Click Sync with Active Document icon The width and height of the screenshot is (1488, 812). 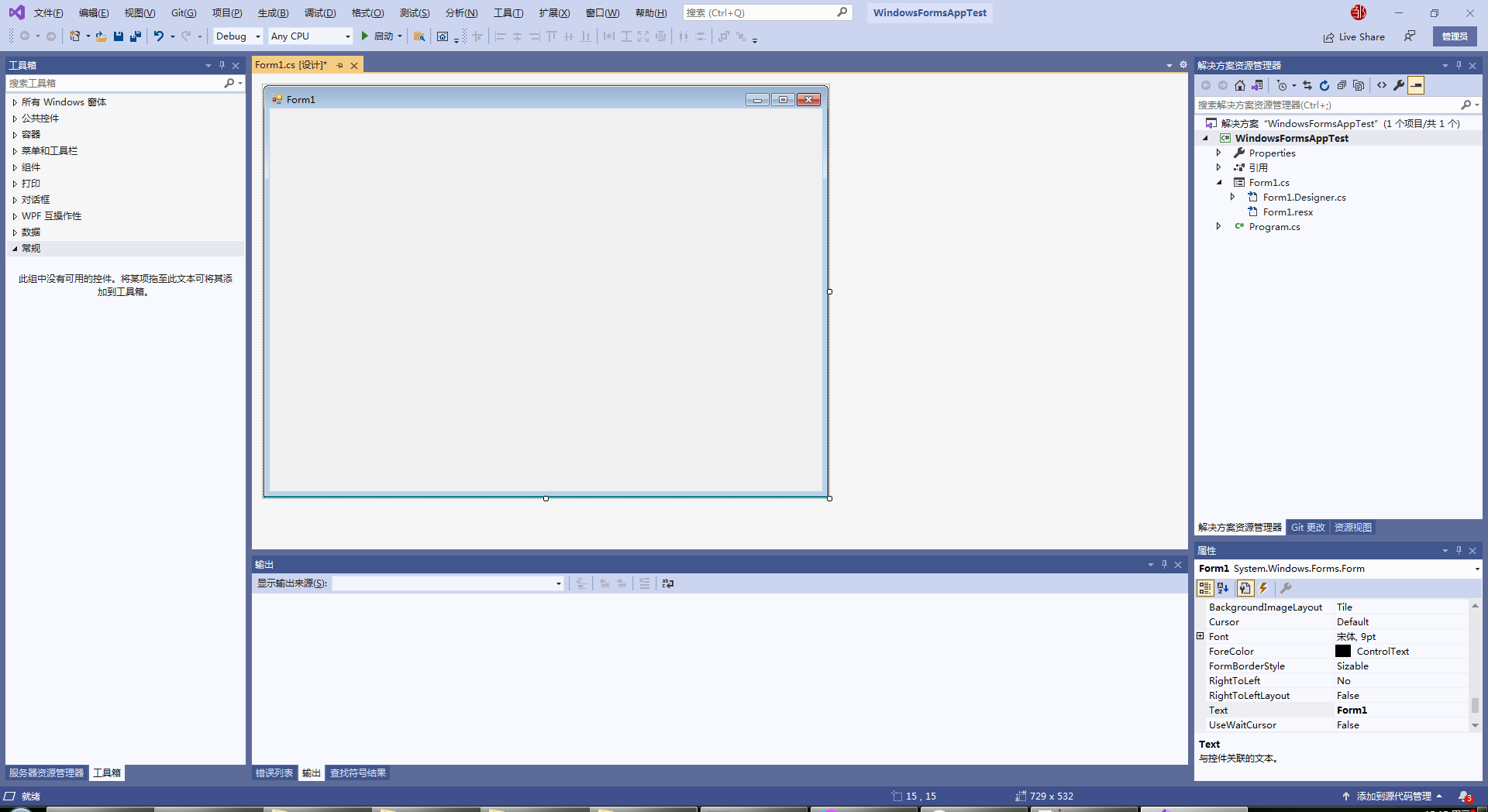pos(1307,85)
